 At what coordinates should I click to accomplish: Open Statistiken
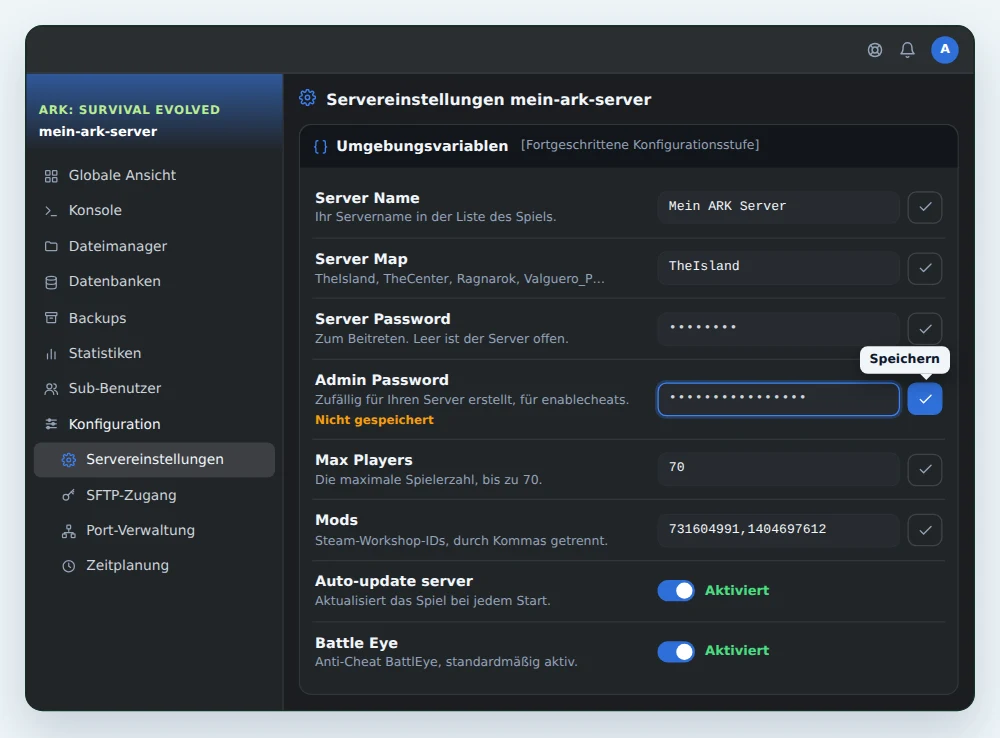click(154, 353)
